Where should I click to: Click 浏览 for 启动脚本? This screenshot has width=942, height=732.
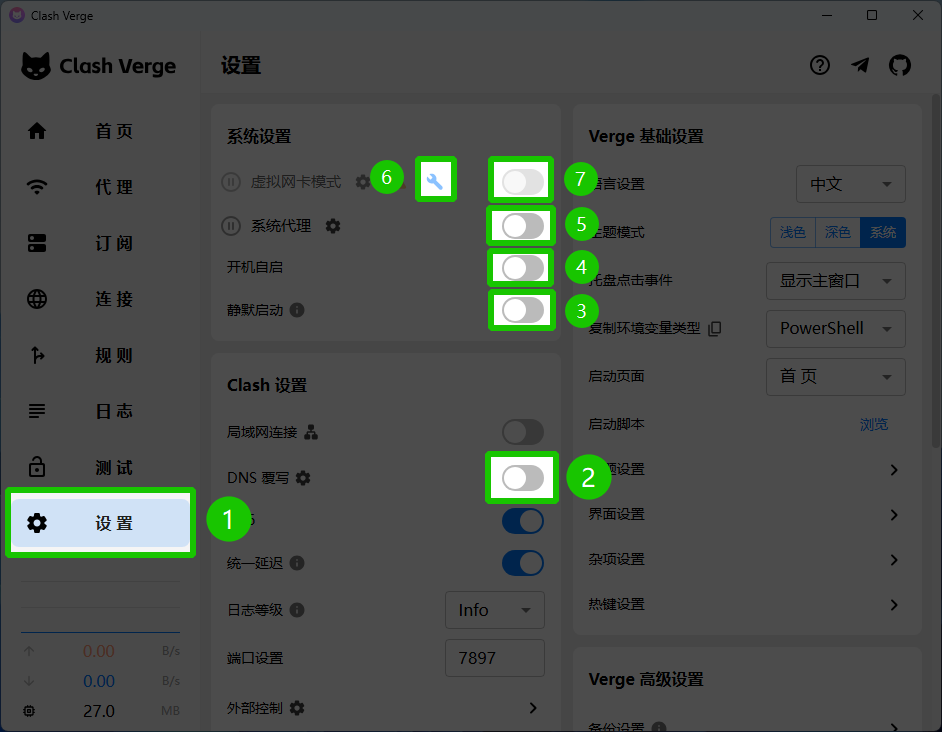[x=874, y=424]
